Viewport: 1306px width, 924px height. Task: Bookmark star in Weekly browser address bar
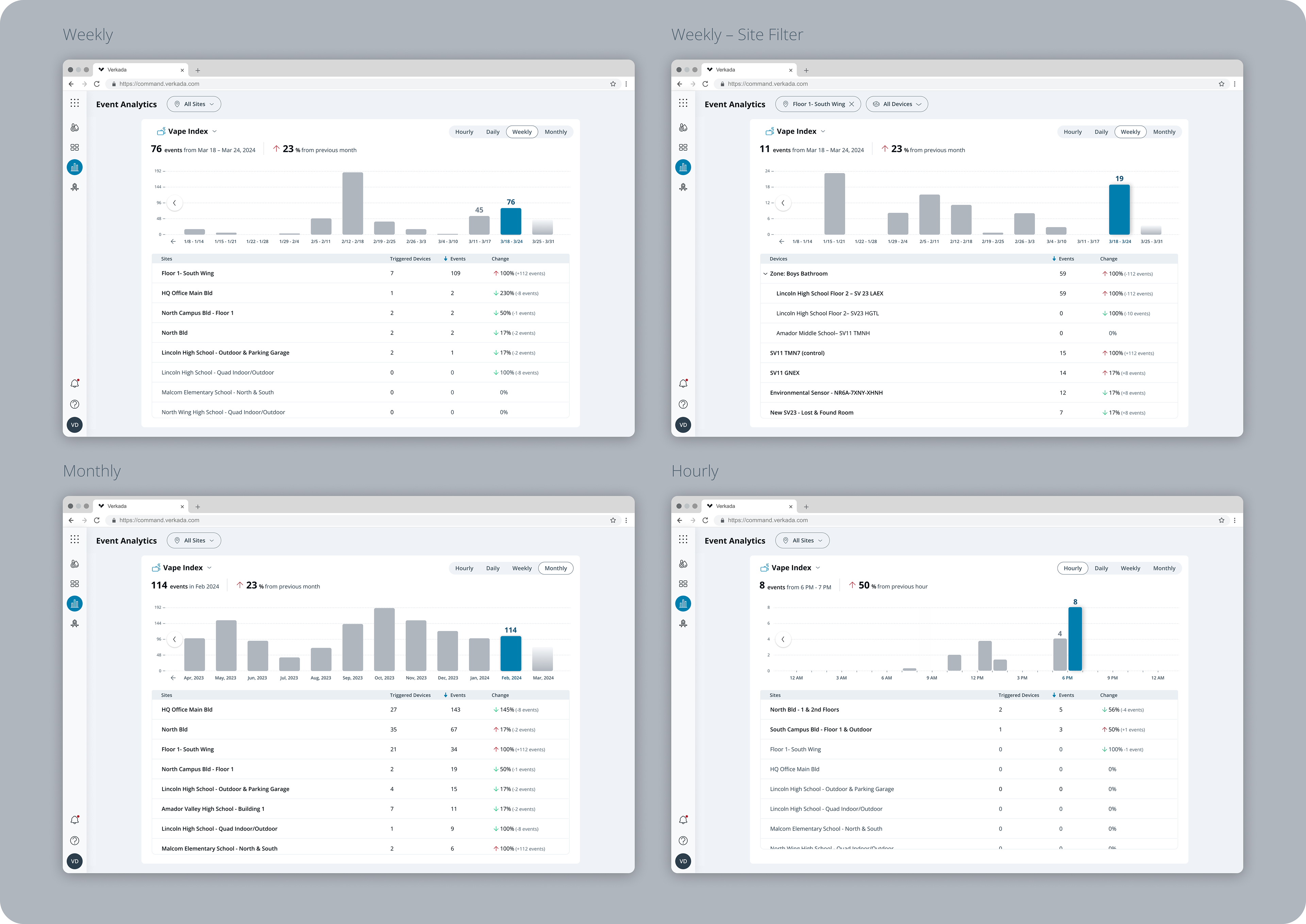click(613, 84)
